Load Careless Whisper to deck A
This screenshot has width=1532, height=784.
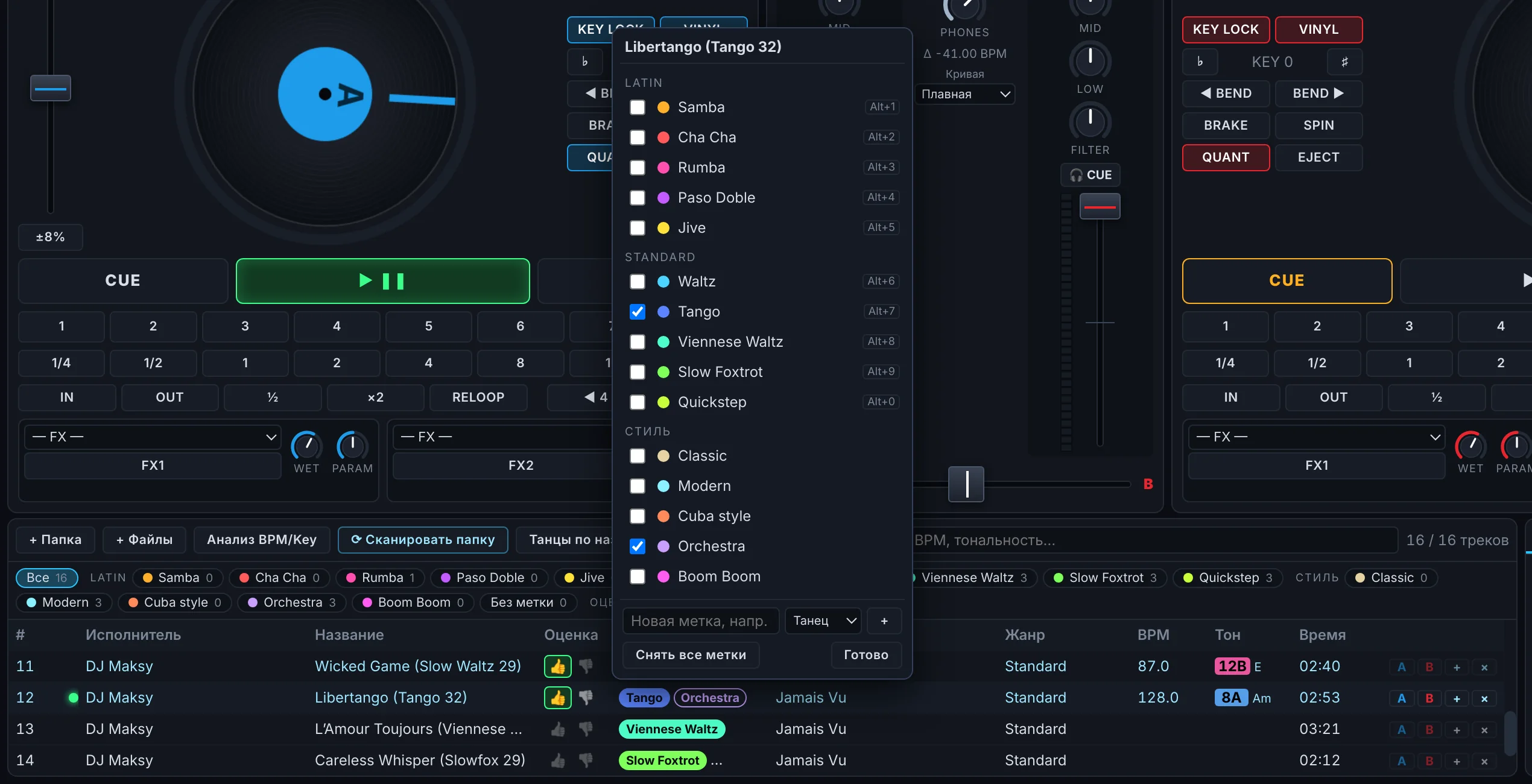click(1402, 761)
